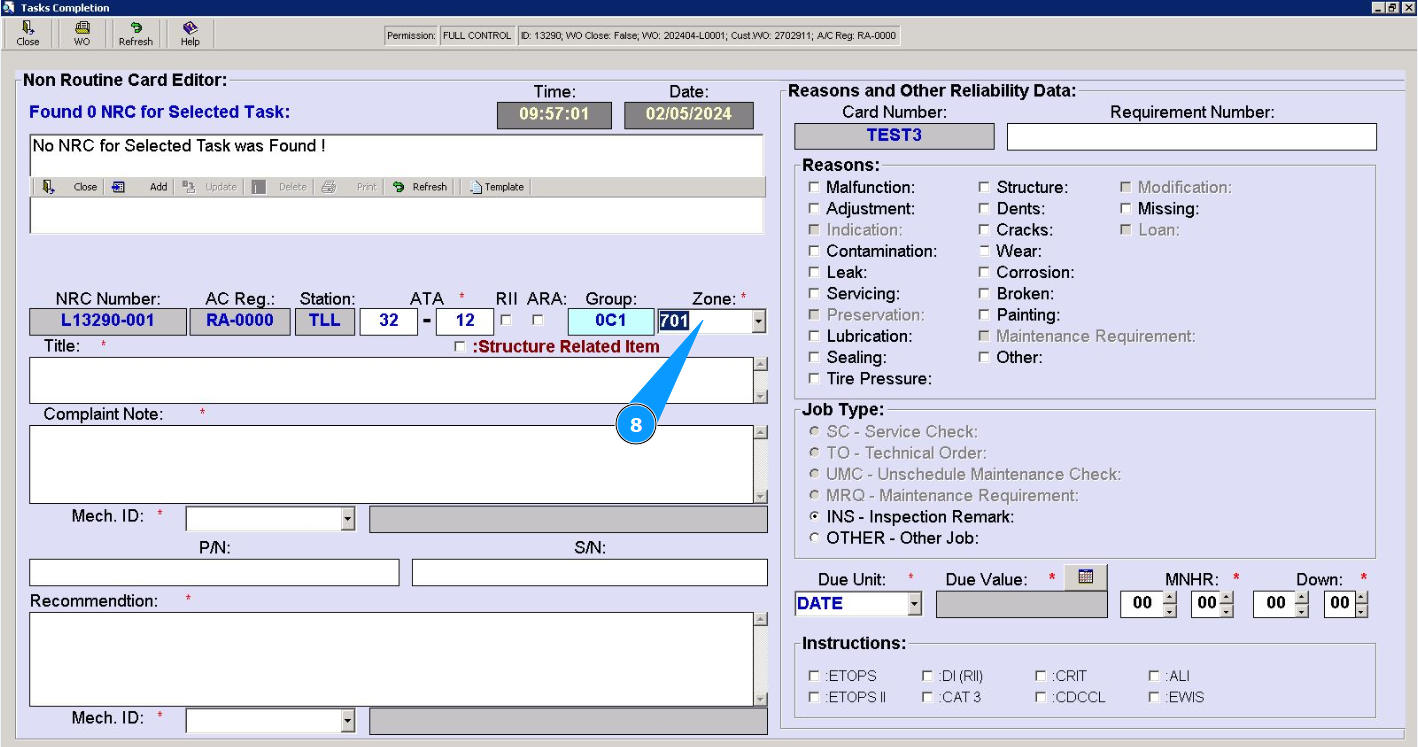The width and height of the screenshot is (1418, 747).
Task: Open the Mech. ID dropdown under Recommendation
Action: 347,721
